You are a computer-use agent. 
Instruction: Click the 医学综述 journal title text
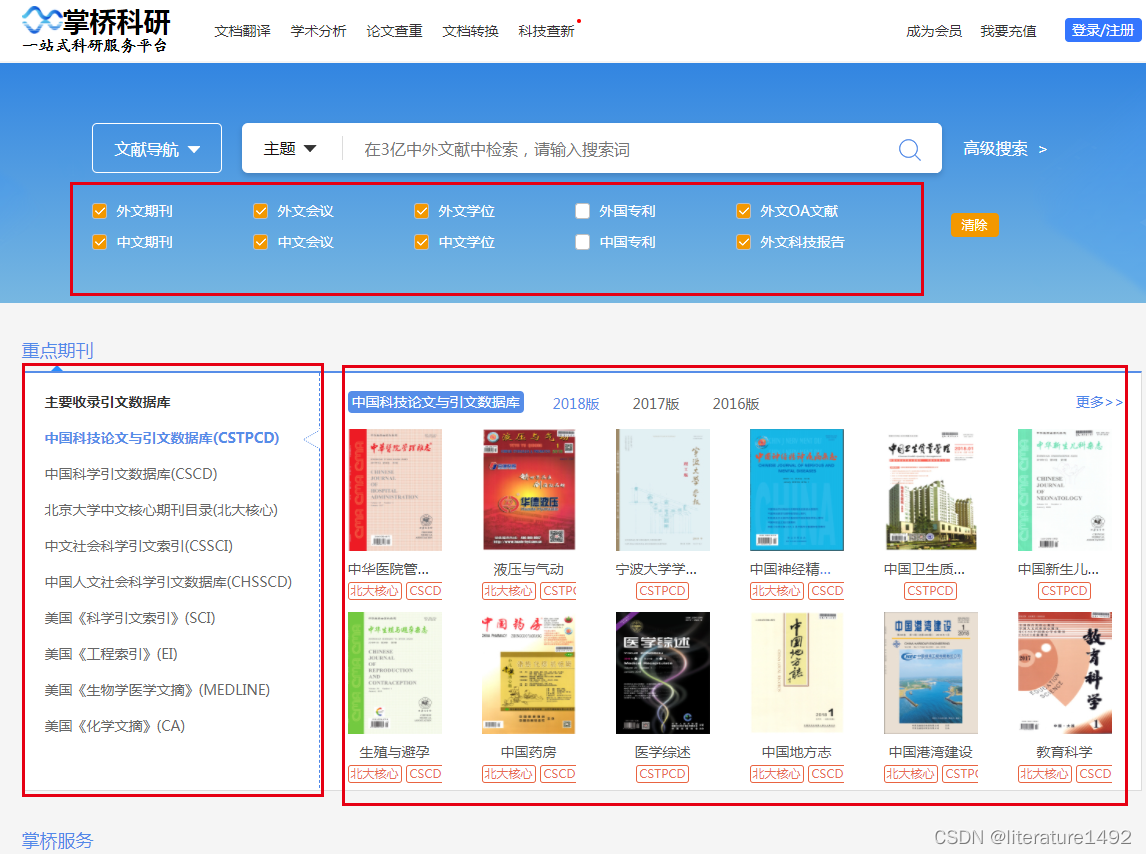click(x=663, y=752)
